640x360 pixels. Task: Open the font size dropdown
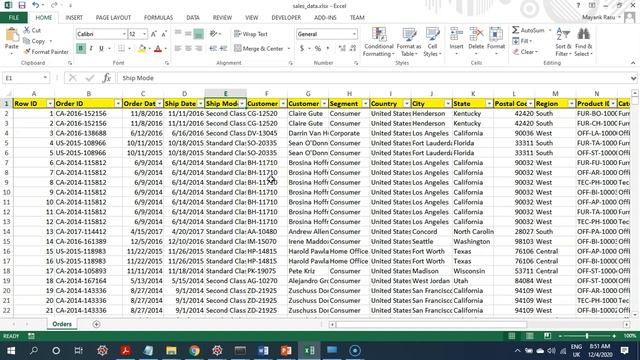pyautogui.click(x=144, y=34)
